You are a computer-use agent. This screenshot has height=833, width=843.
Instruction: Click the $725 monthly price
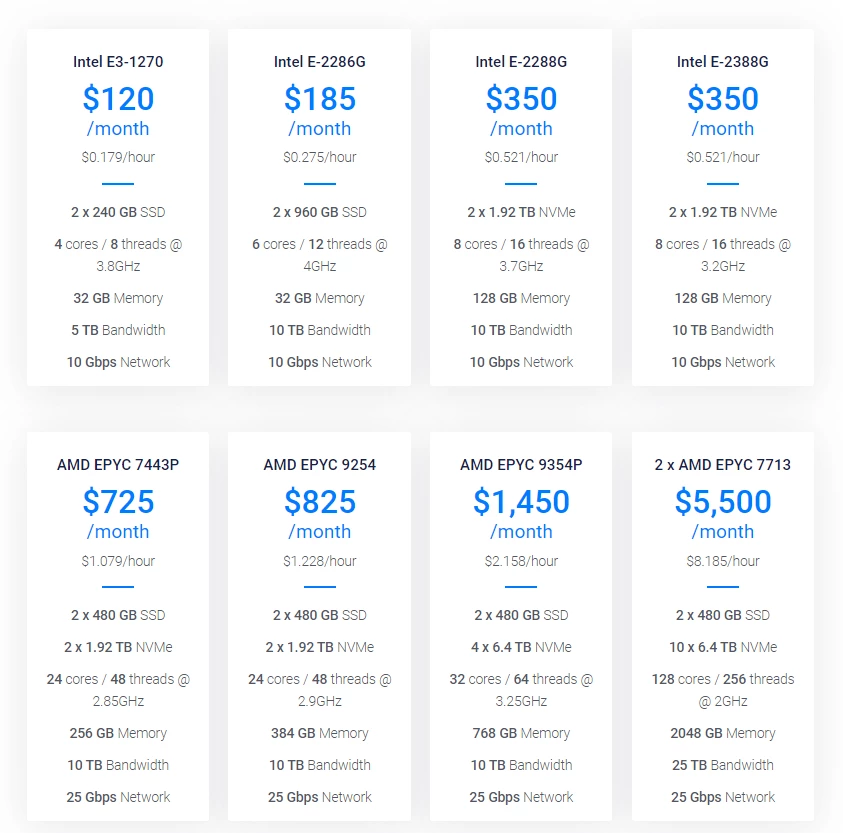point(118,513)
